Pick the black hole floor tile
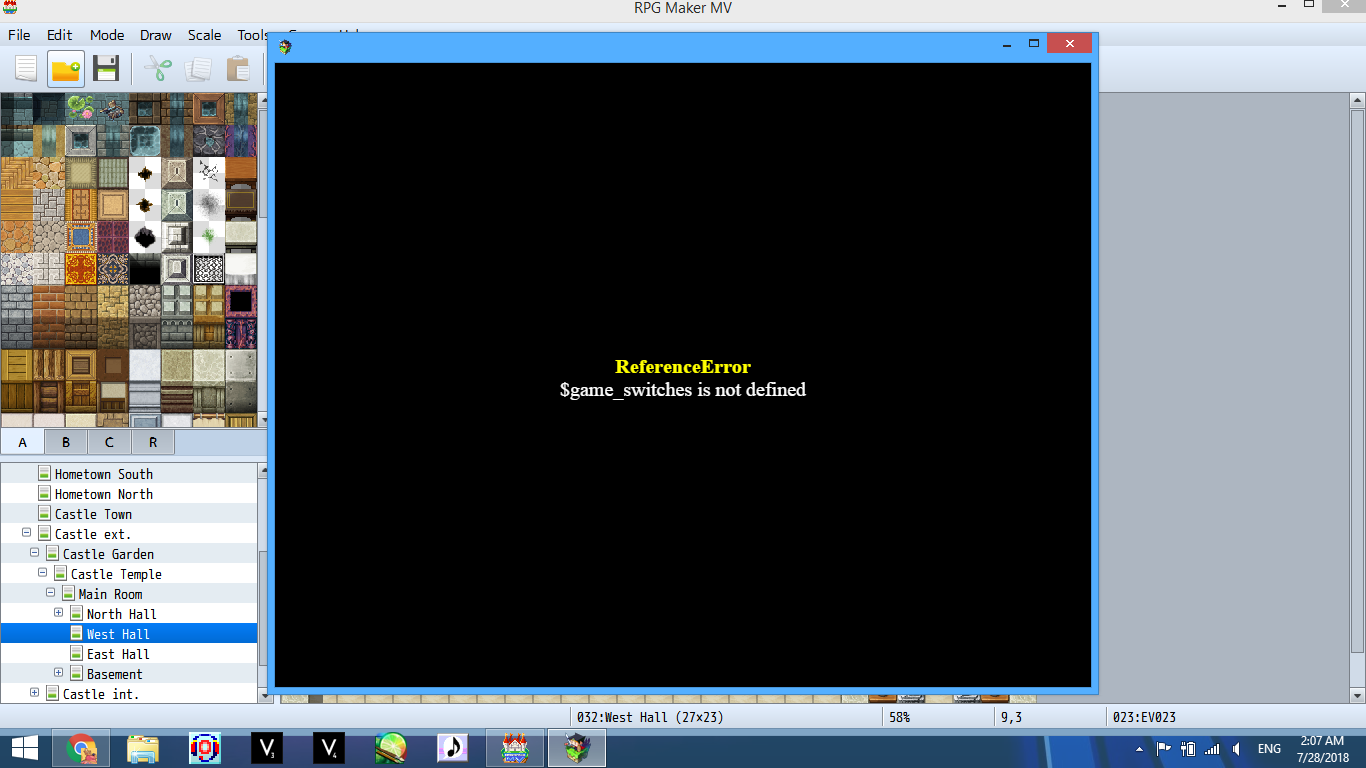Image resolution: width=1366 pixels, height=768 pixels. (x=241, y=301)
